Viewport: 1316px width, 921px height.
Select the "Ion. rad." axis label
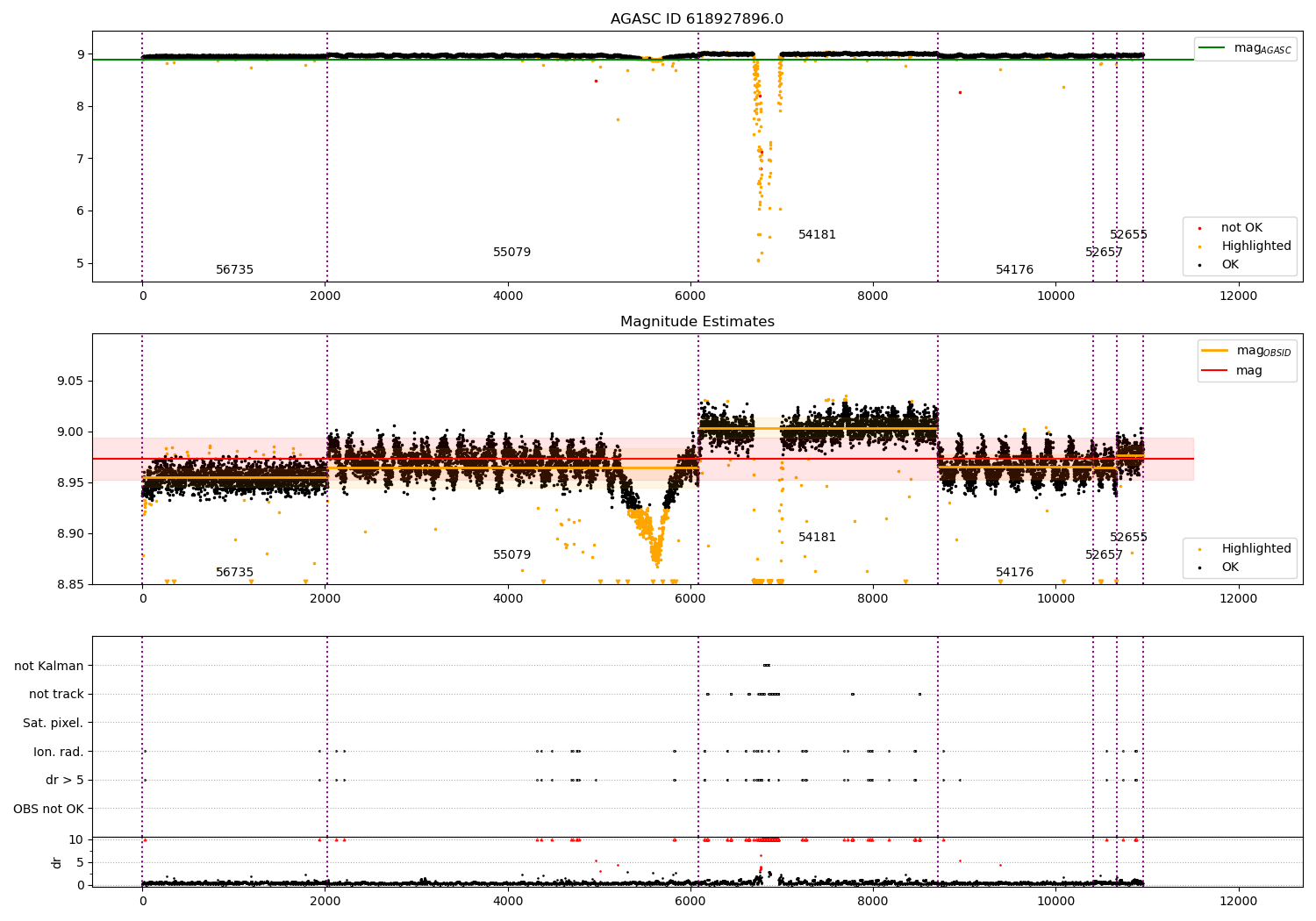(59, 752)
